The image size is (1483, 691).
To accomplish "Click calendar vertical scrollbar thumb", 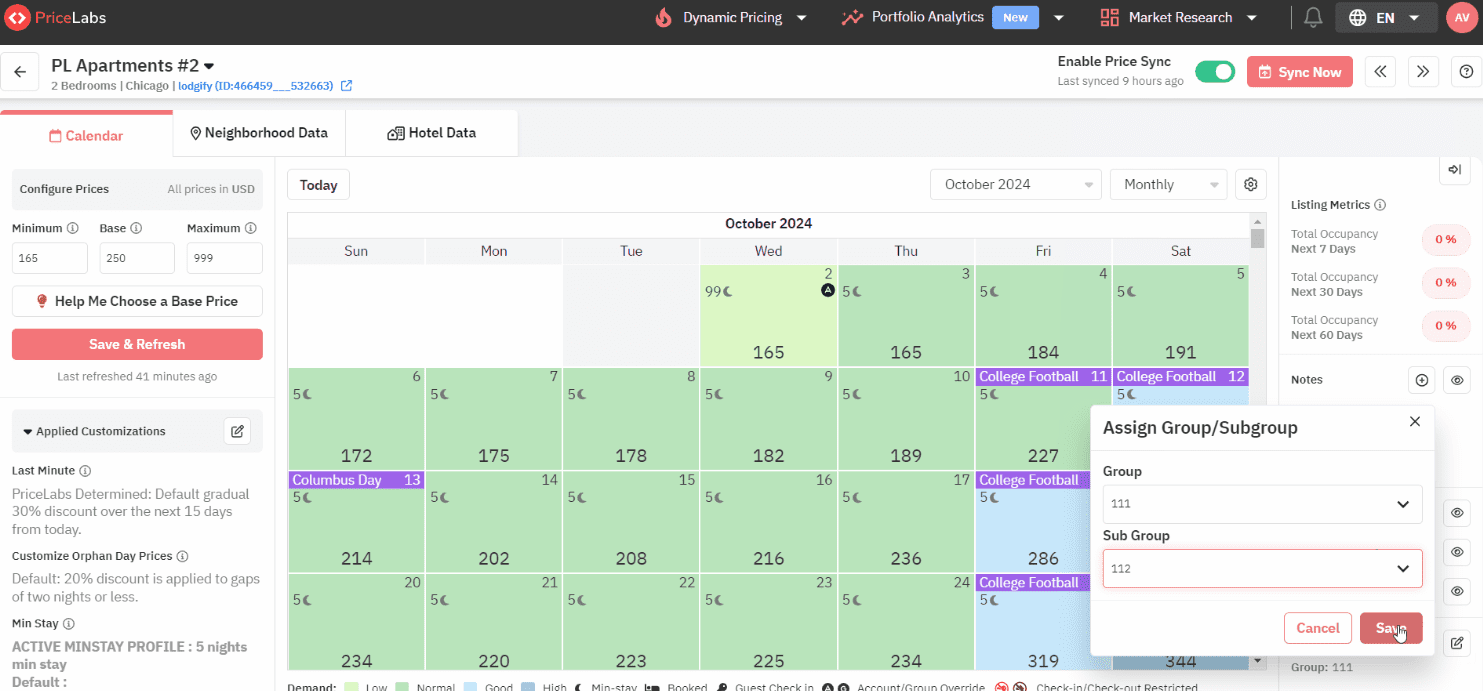I will pos(1257,237).
